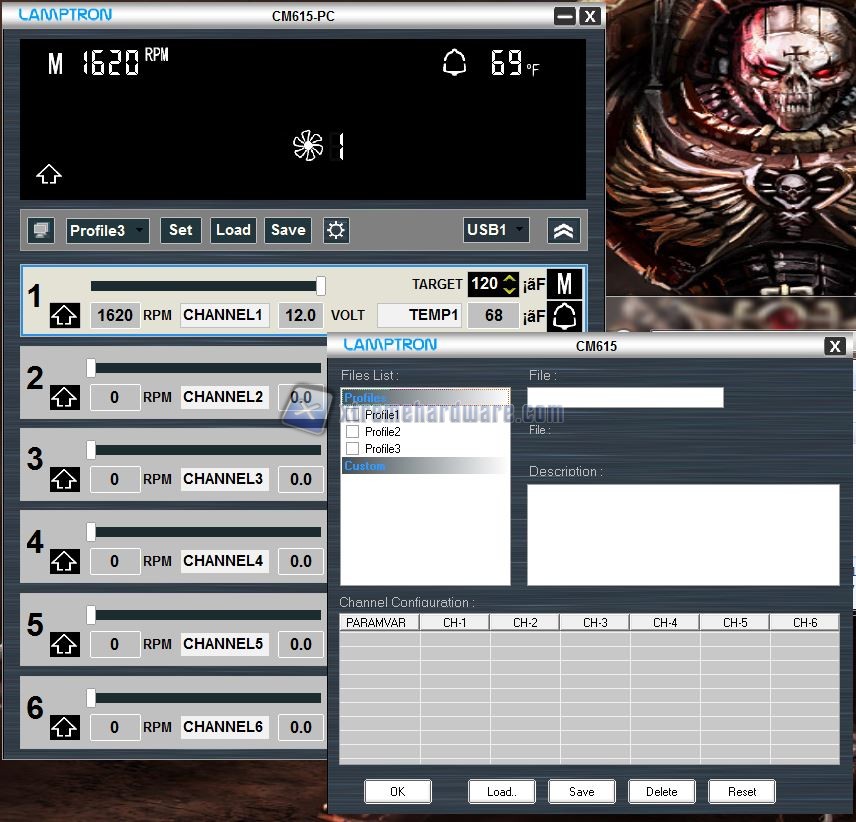Click the double-chevron collapse icon
This screenshot has width=856, height=822.
pos(564,231)
